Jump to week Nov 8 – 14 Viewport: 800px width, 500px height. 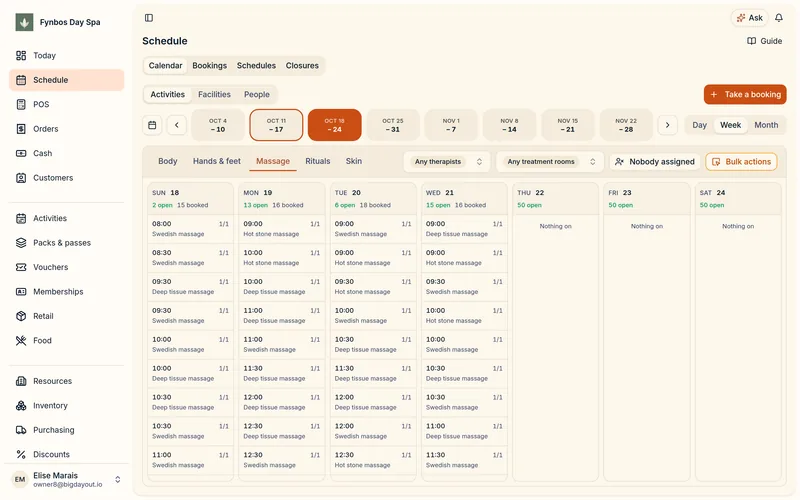509,125
